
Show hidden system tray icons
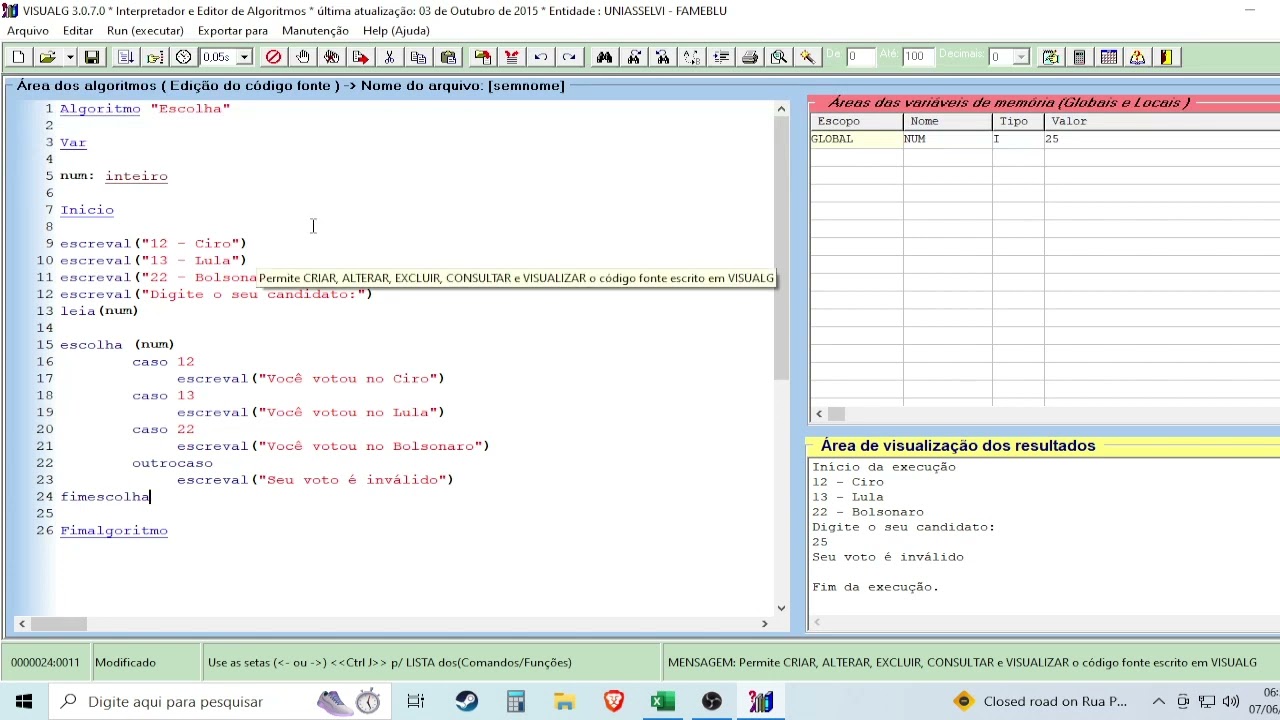[1158, 701]
